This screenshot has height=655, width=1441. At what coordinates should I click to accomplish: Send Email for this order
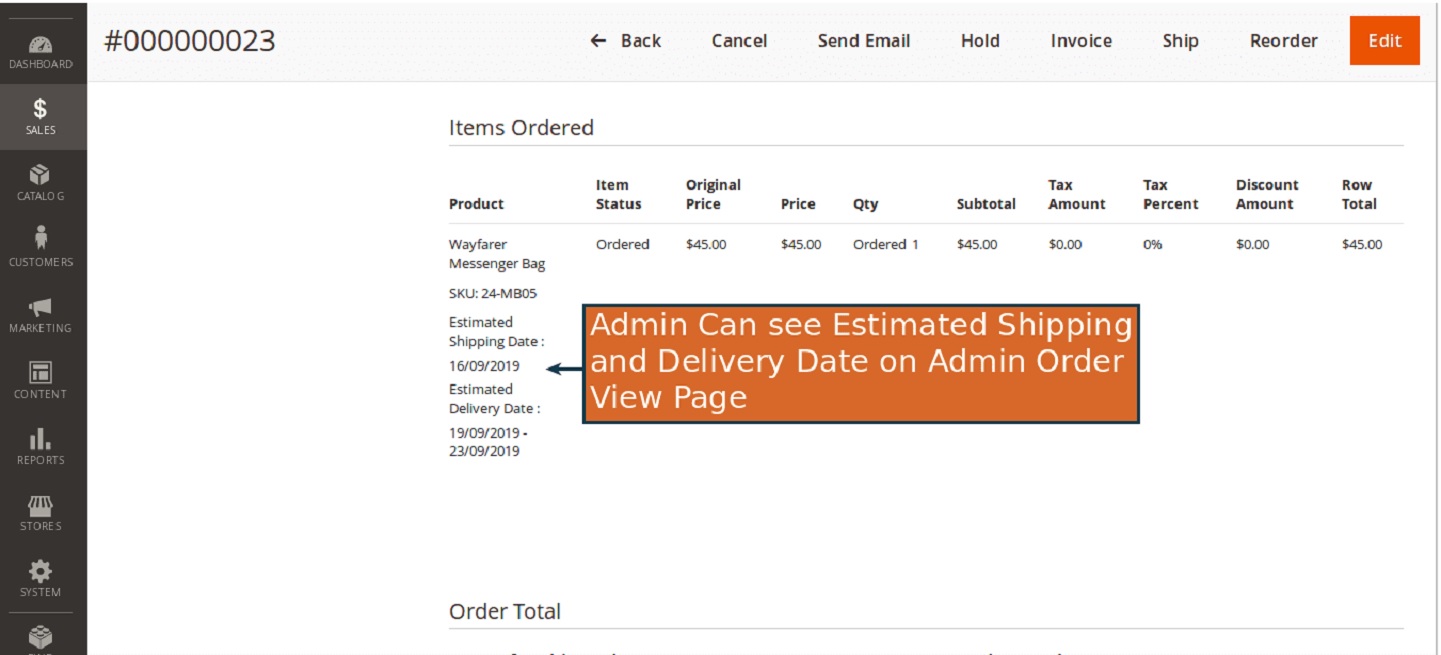coord(864,41)
